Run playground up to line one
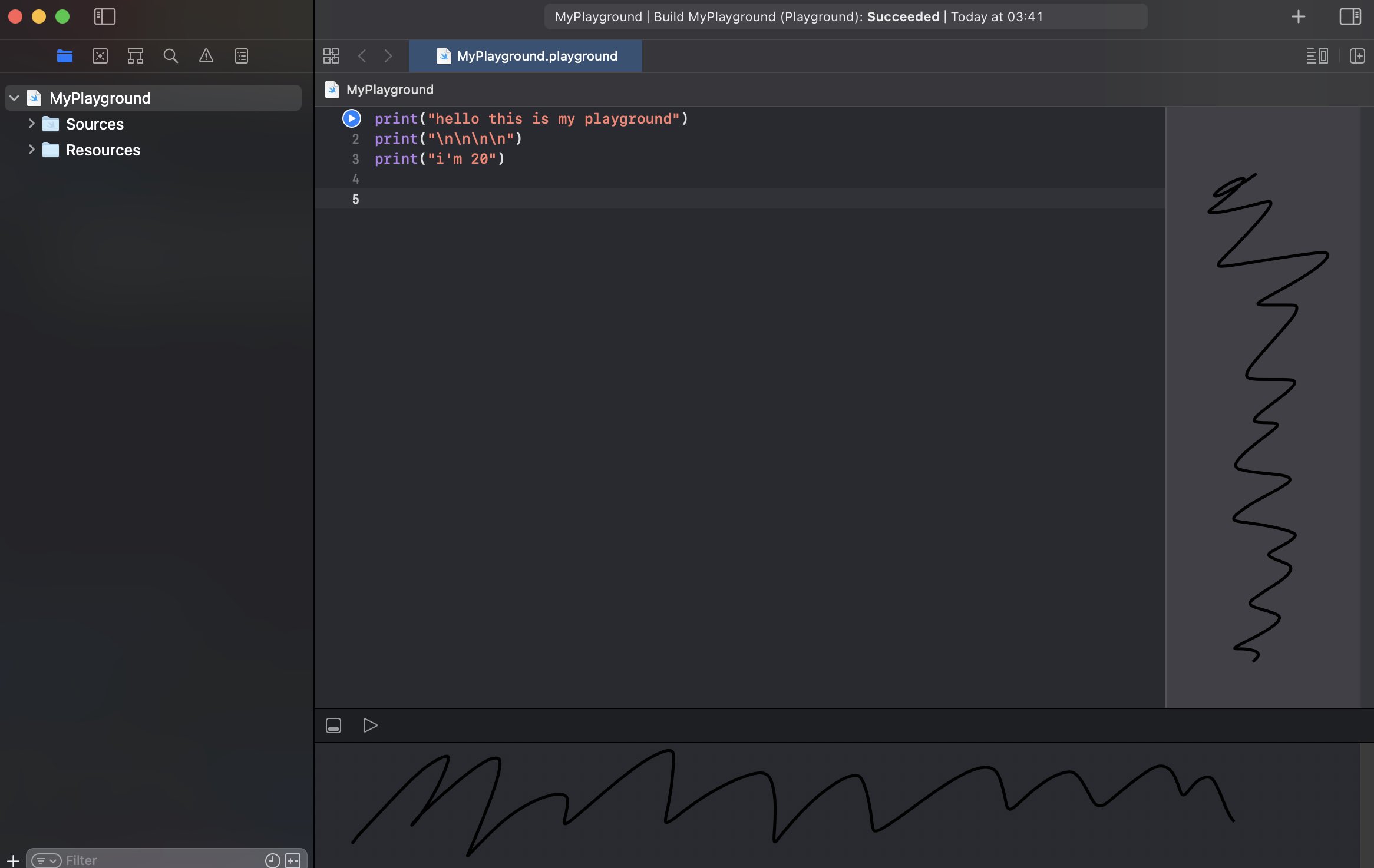Image resolution: width=1374 pixels, height=868 pixels. click(352, 118)
